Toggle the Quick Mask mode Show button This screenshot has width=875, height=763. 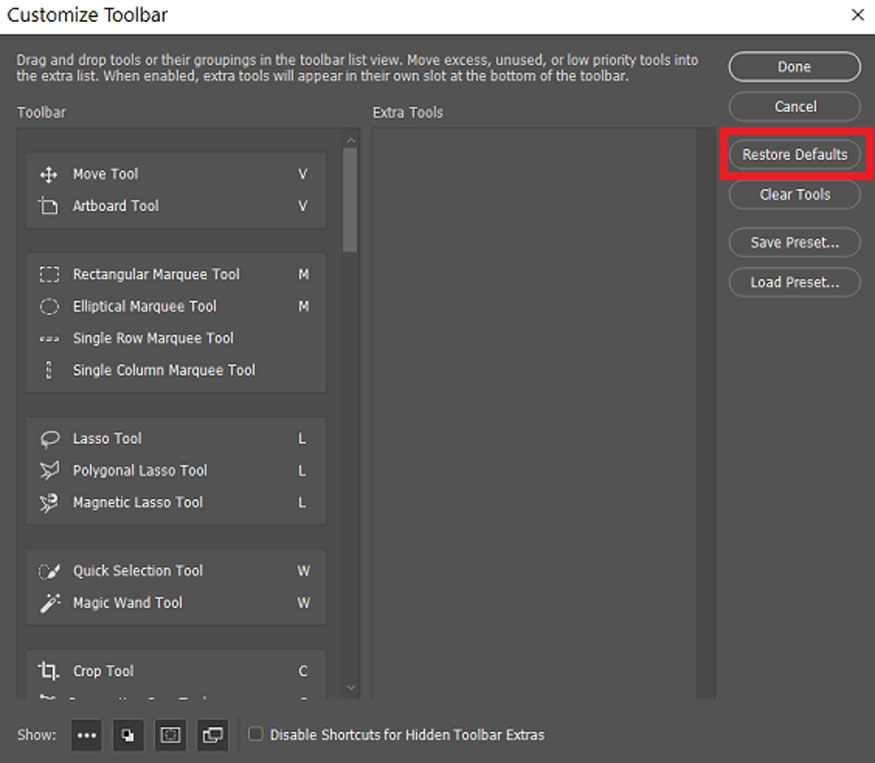pos(171,735)
